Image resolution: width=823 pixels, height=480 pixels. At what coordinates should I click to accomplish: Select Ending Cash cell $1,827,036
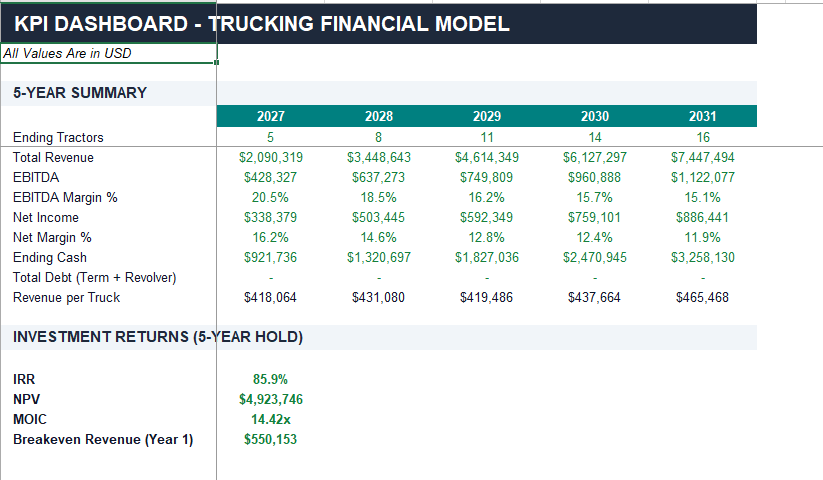pyautogui.click(x=487, y=258)
